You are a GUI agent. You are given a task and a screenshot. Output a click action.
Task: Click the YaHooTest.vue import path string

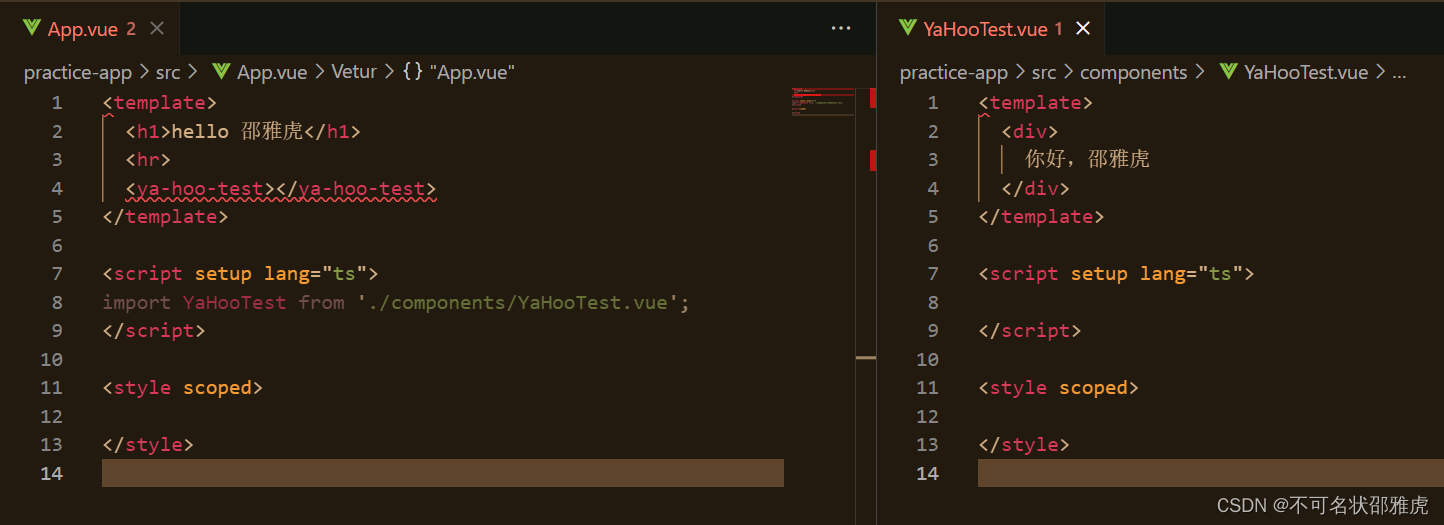tap(518, 302)
